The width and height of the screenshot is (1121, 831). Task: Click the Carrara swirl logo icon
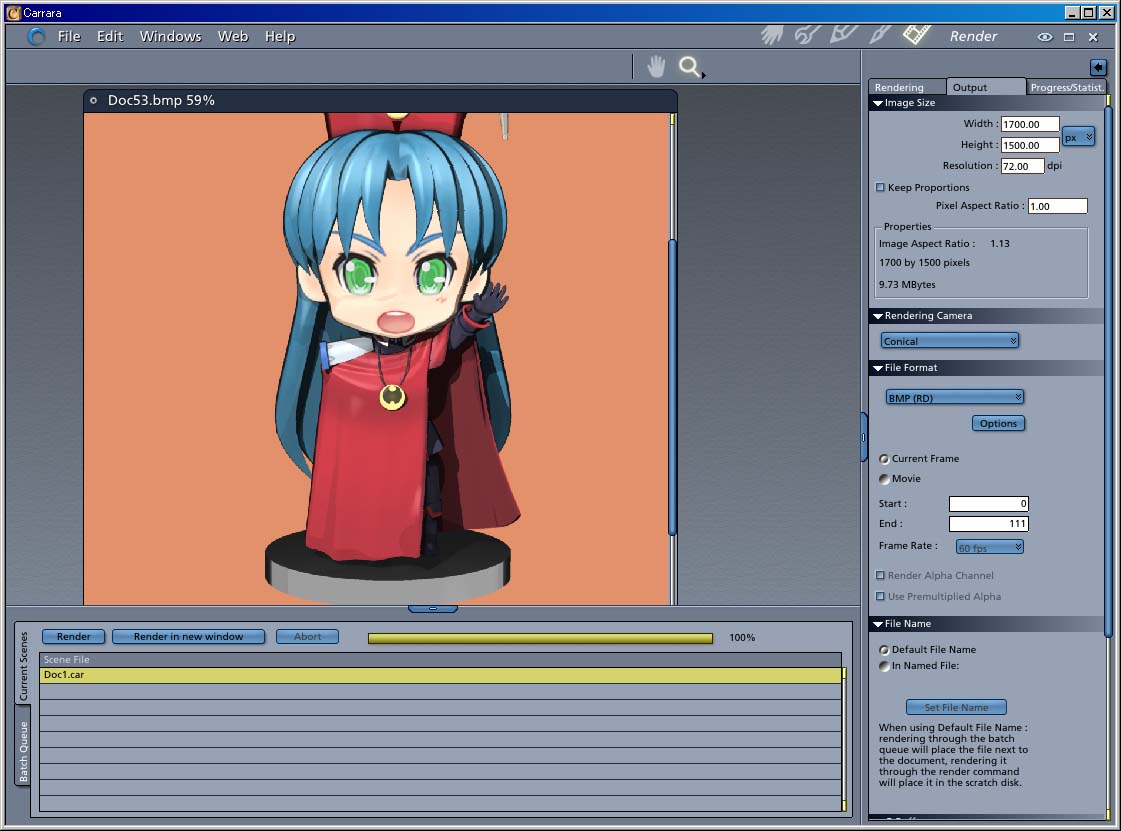click(37, 36)
